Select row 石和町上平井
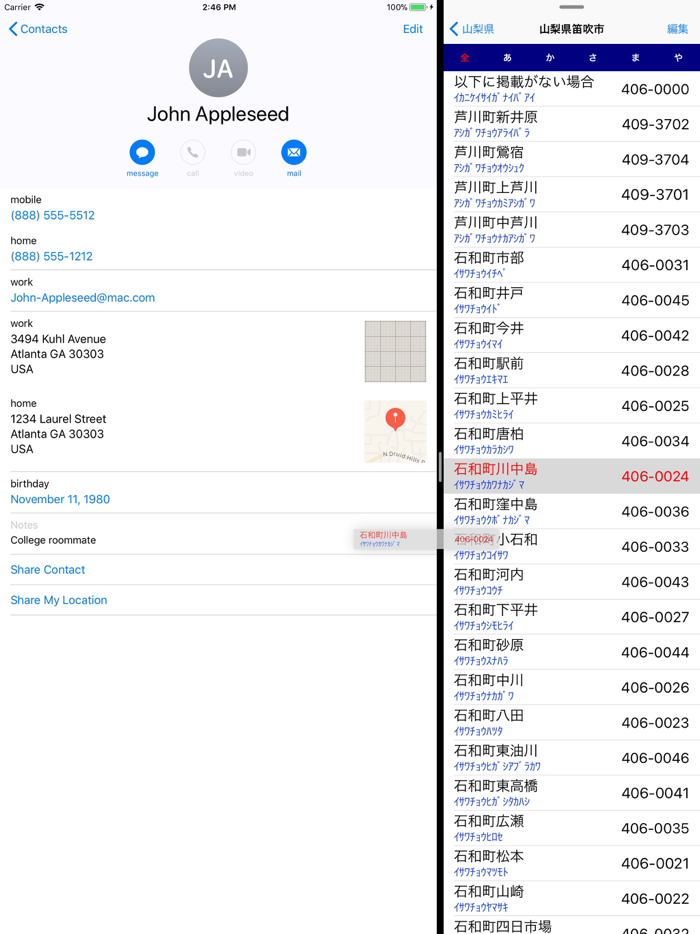 [572, 405]
